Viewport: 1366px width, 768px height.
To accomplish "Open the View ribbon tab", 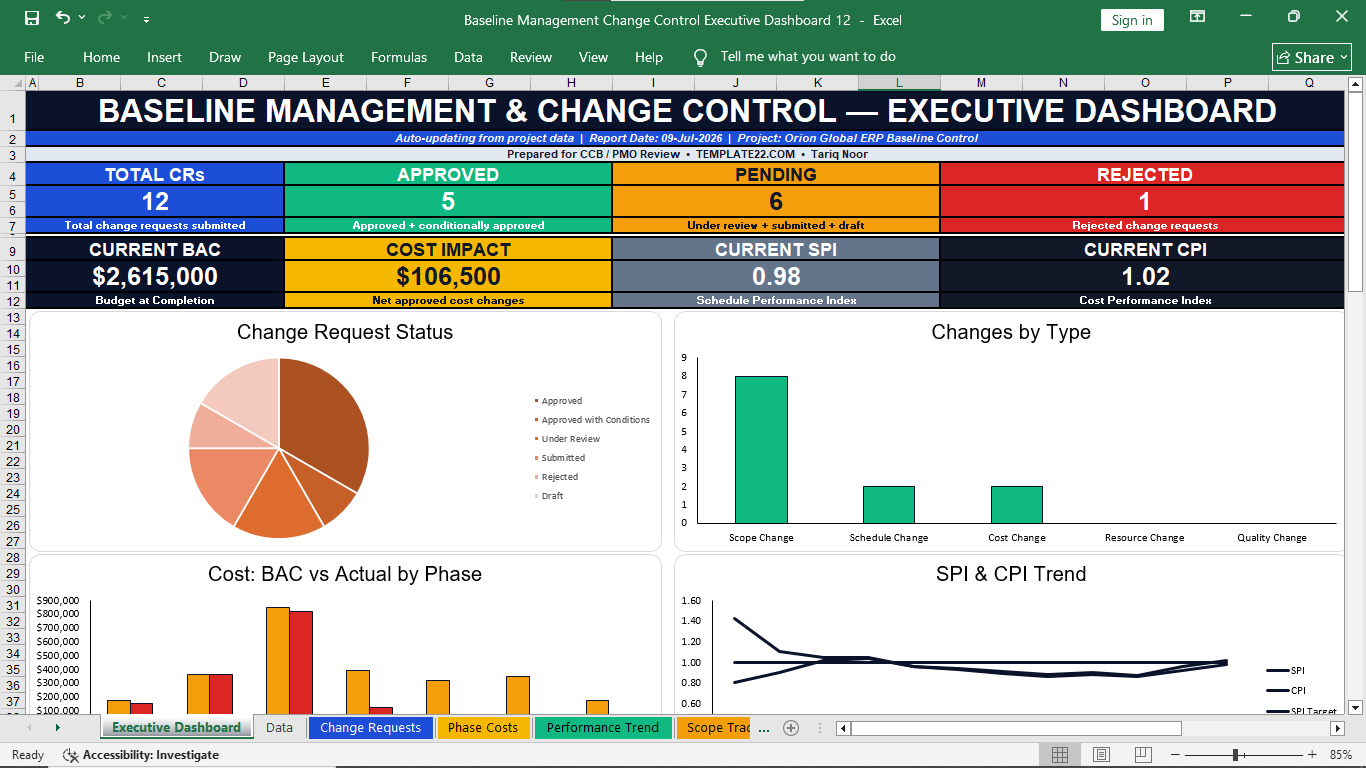I will coord(593,57).
